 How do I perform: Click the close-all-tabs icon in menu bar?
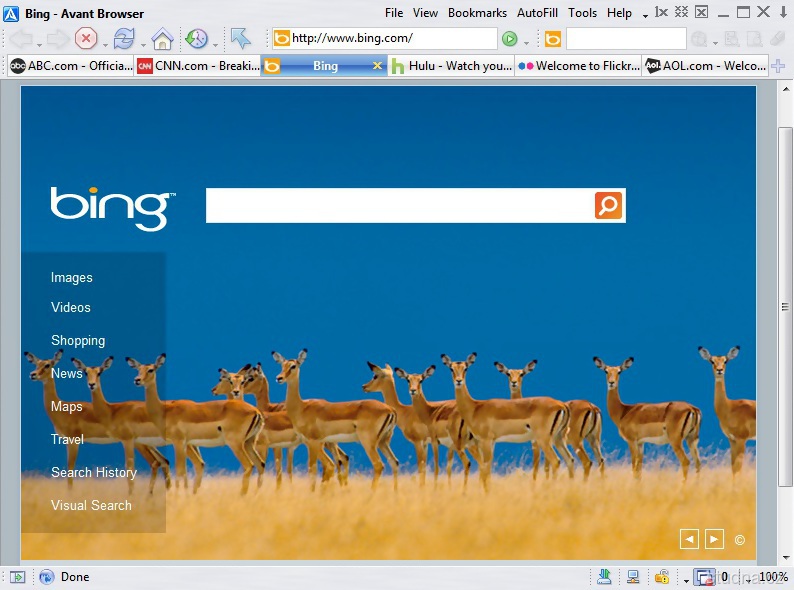[682, 12]
